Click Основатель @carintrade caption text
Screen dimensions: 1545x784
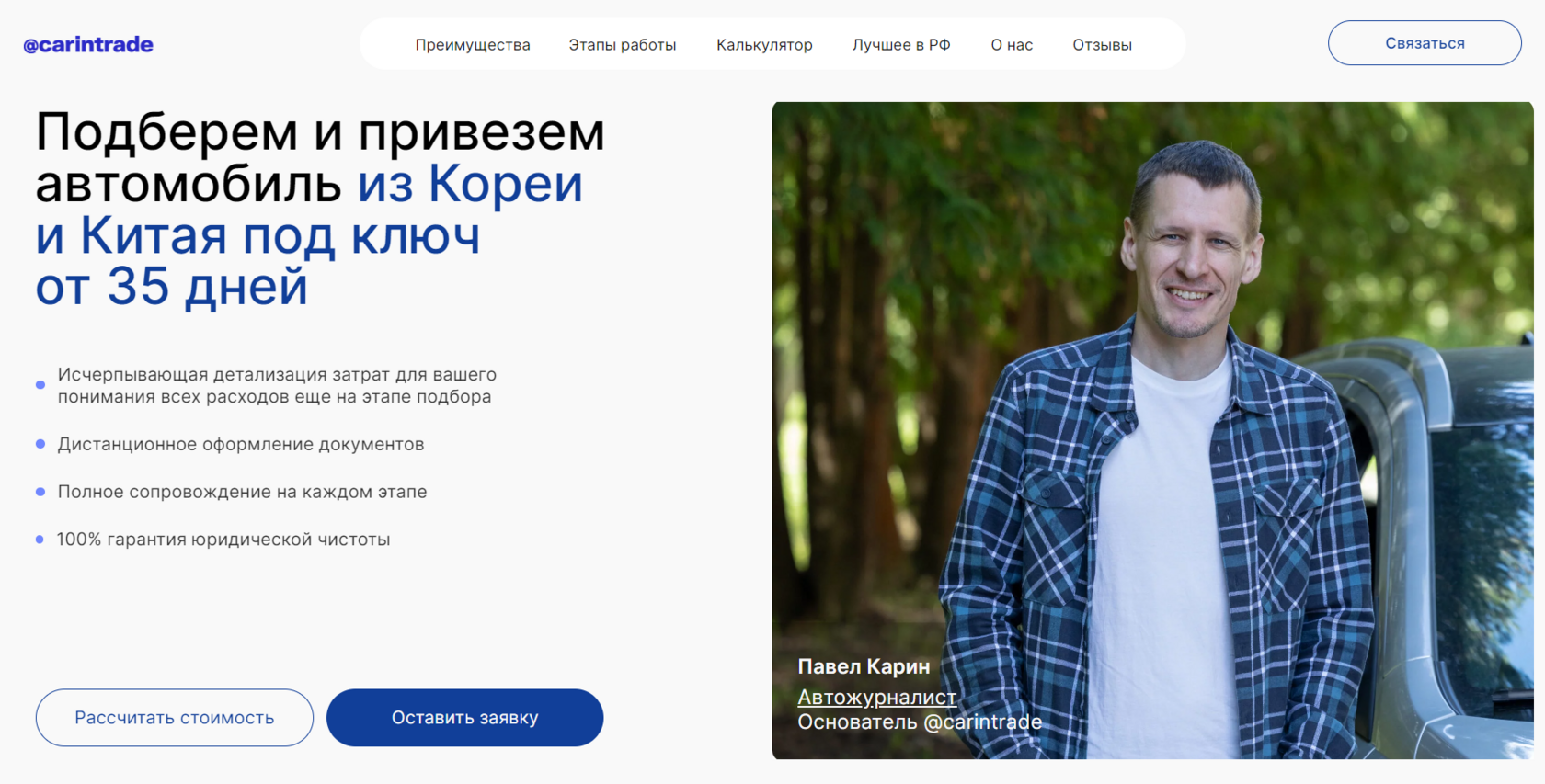920,722
